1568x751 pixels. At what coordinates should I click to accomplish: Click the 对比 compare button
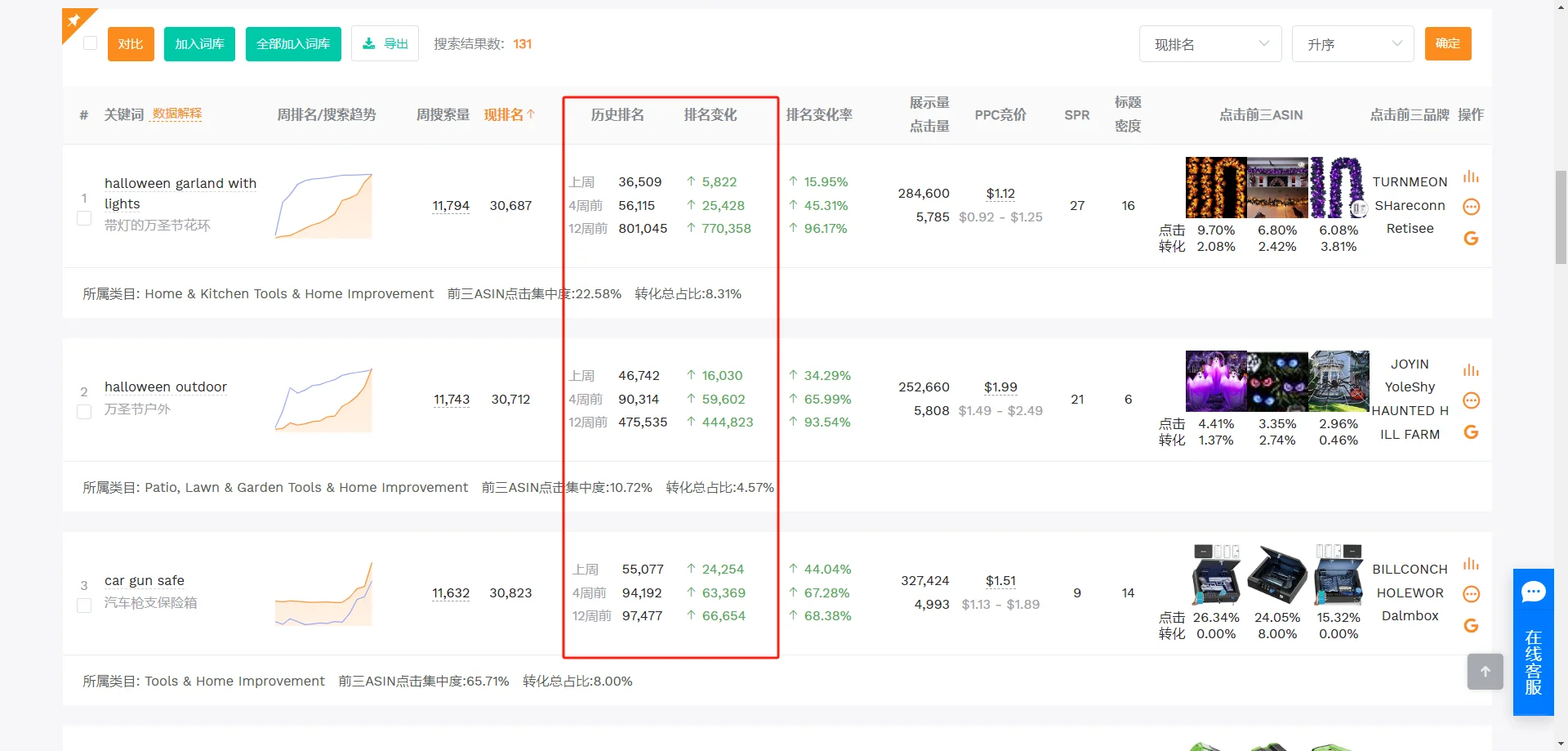coord(131,44)
